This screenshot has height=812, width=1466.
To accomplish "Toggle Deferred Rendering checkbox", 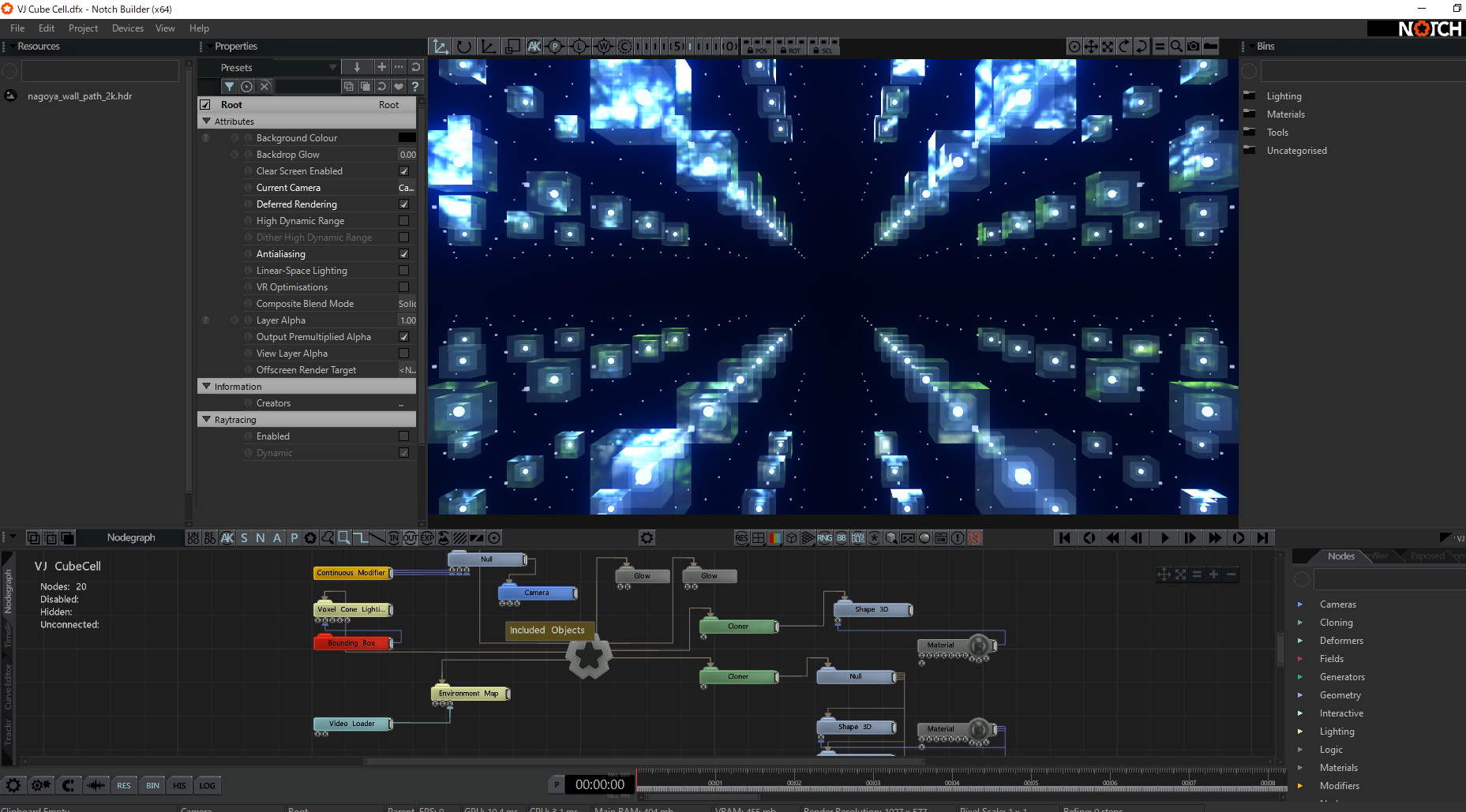I will click(x=404, y=204).
